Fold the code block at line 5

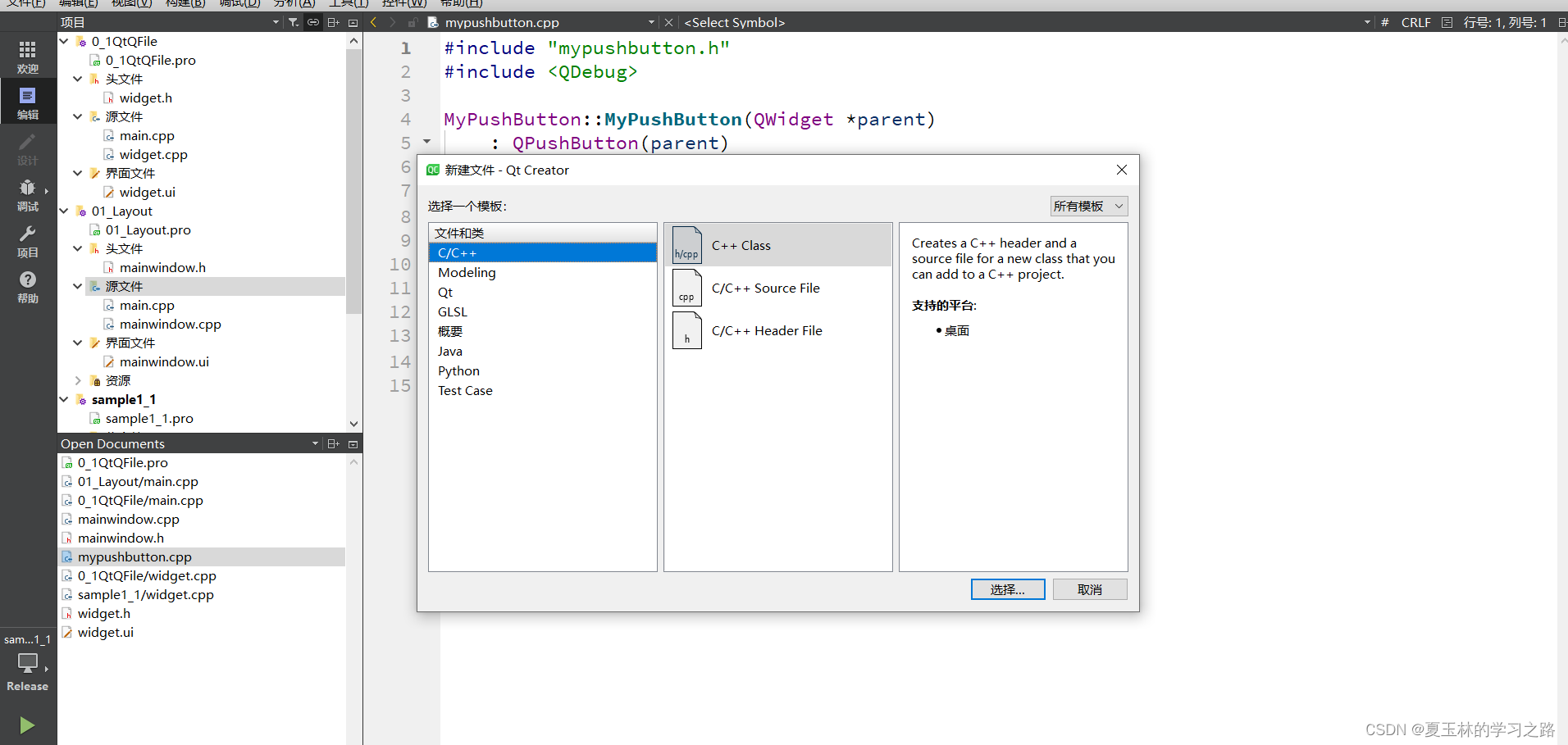(426, 142)
